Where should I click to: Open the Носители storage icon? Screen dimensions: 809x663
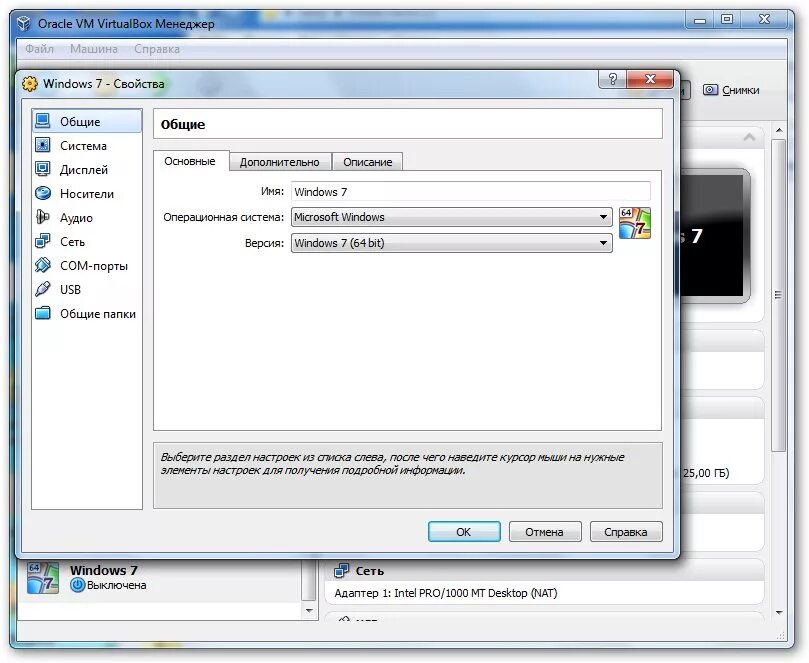tap(43, 193)
